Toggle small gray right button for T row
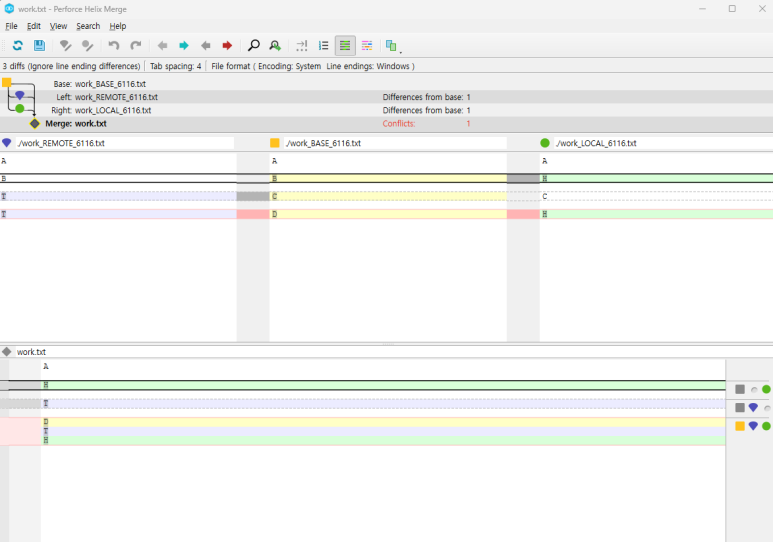Image resolution: width=773 pixels, height=542 pixels. click(x=767, y=408)
